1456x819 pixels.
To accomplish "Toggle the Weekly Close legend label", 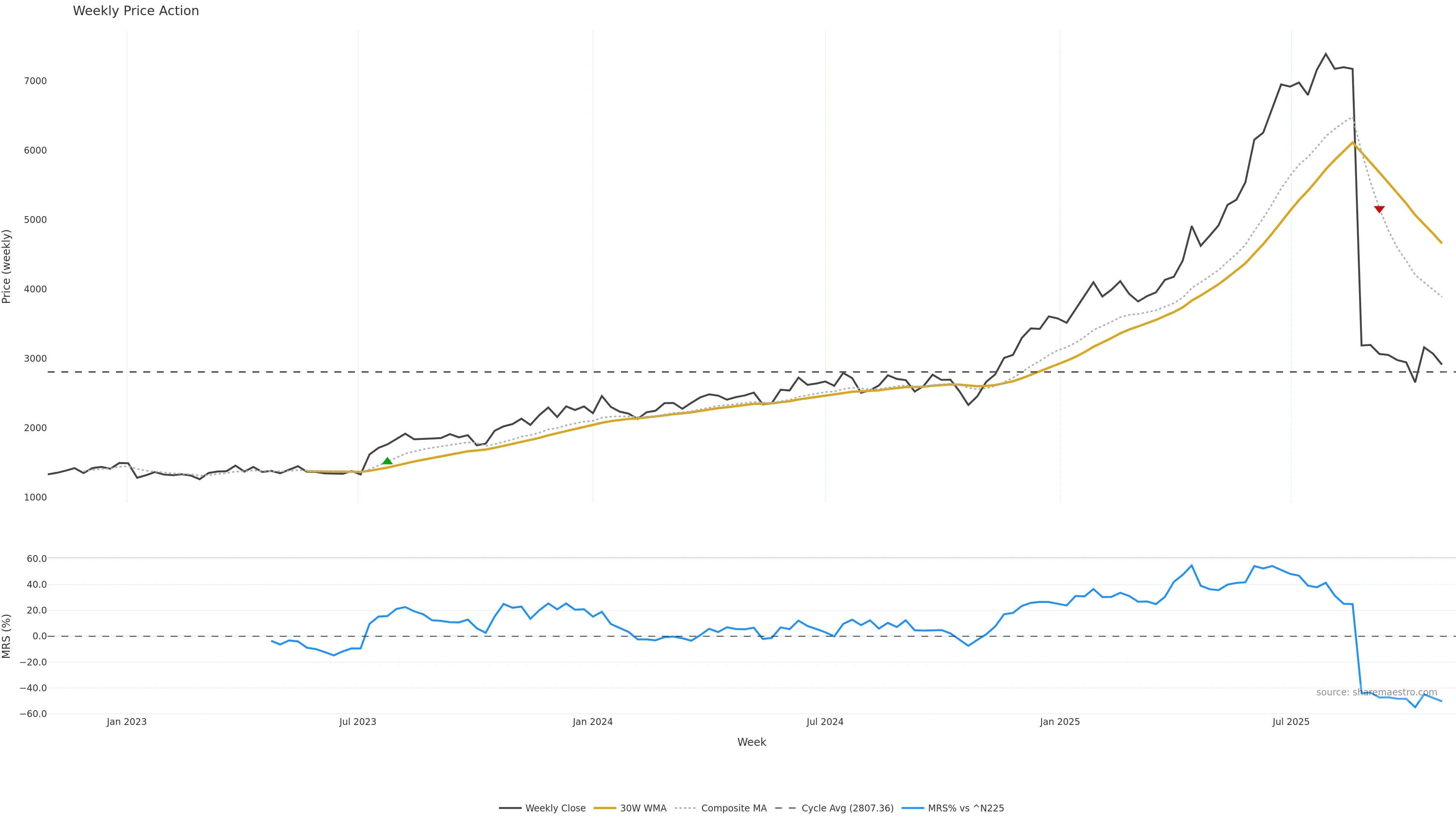I will click(555, 808).
